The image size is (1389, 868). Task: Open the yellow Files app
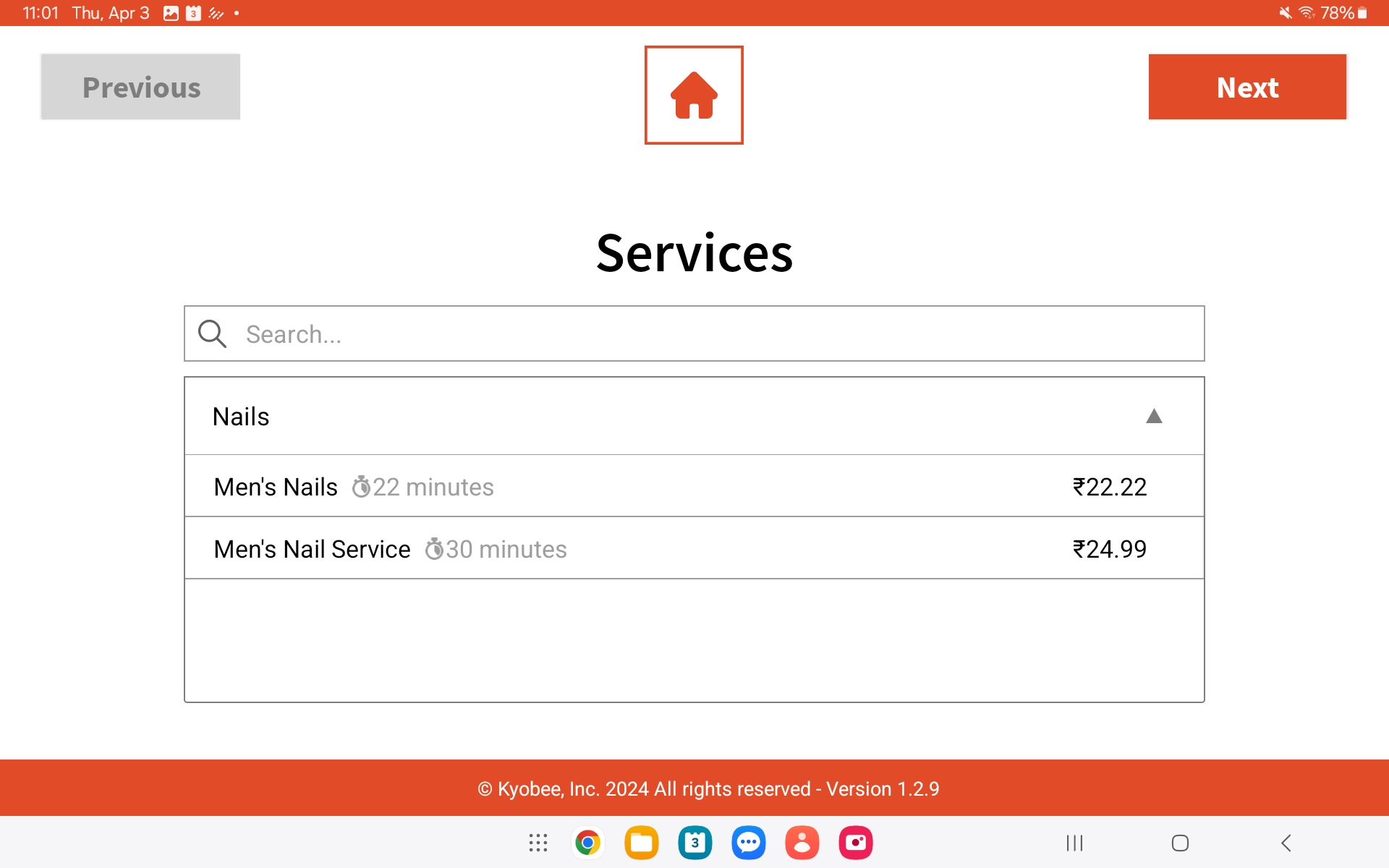641,843
